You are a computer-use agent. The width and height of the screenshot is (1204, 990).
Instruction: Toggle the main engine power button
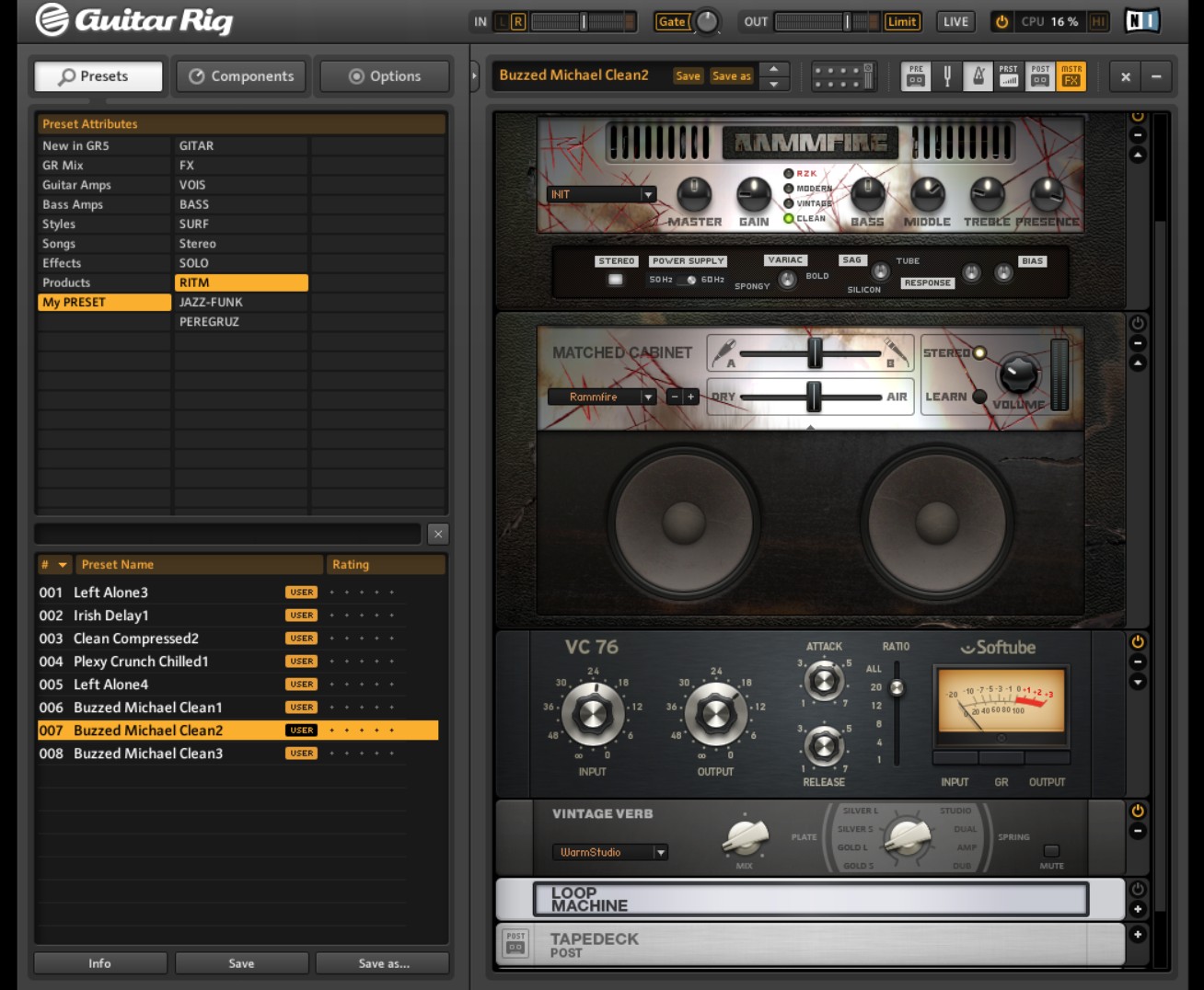[x=1001, y=22]
